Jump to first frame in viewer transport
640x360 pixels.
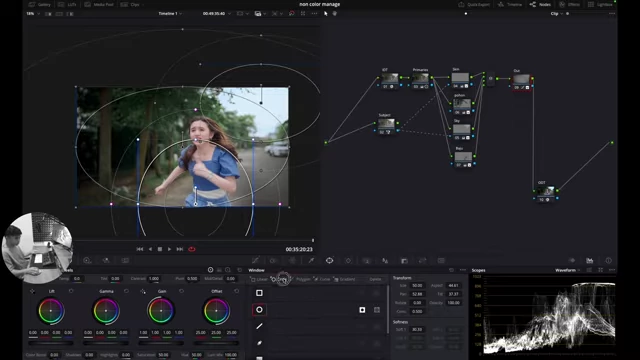click(140, 249)
